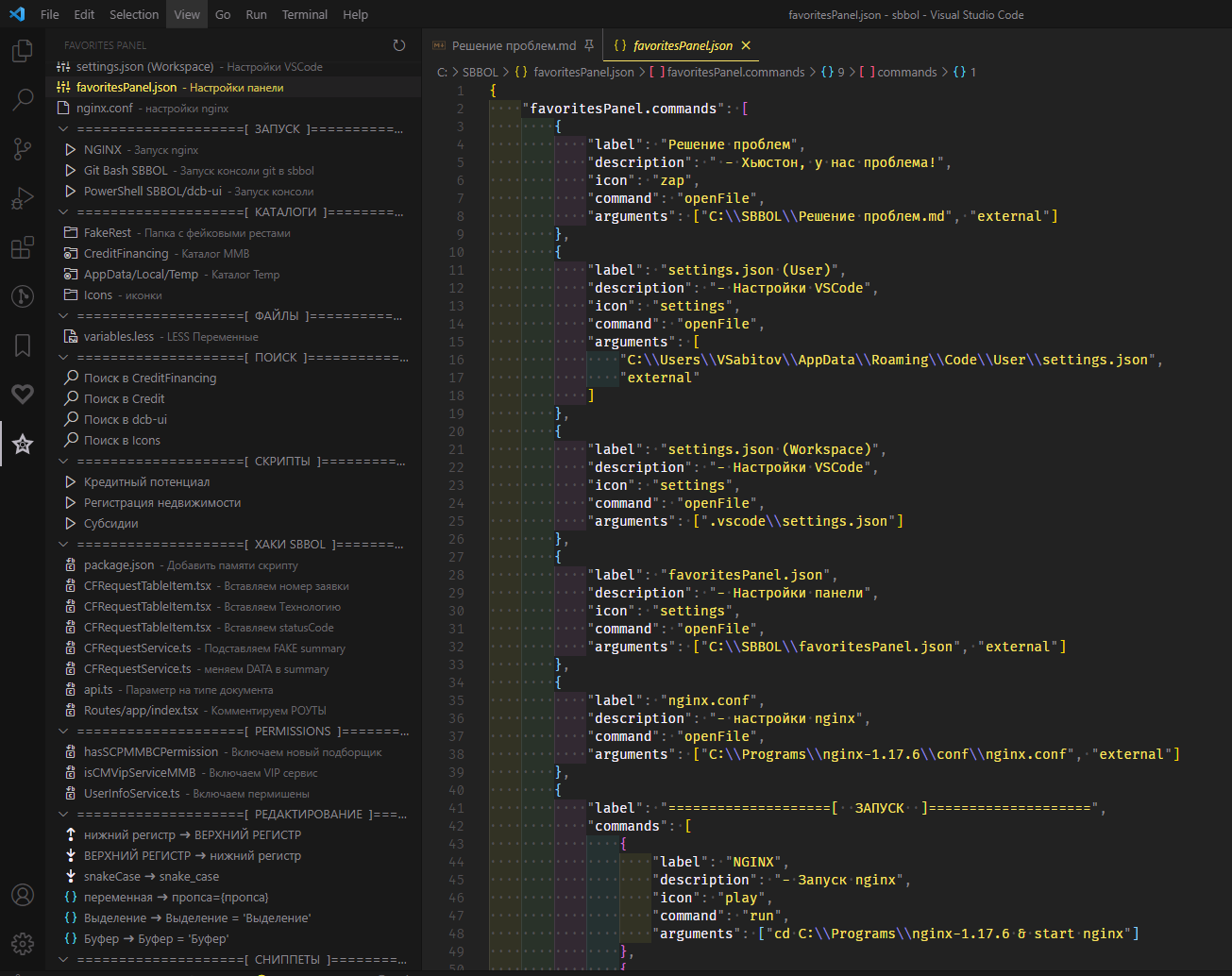Image resolution: width=1232 pixels, height=976 pixels.
Task: Open the Extensions view icon
Action: 23,247
